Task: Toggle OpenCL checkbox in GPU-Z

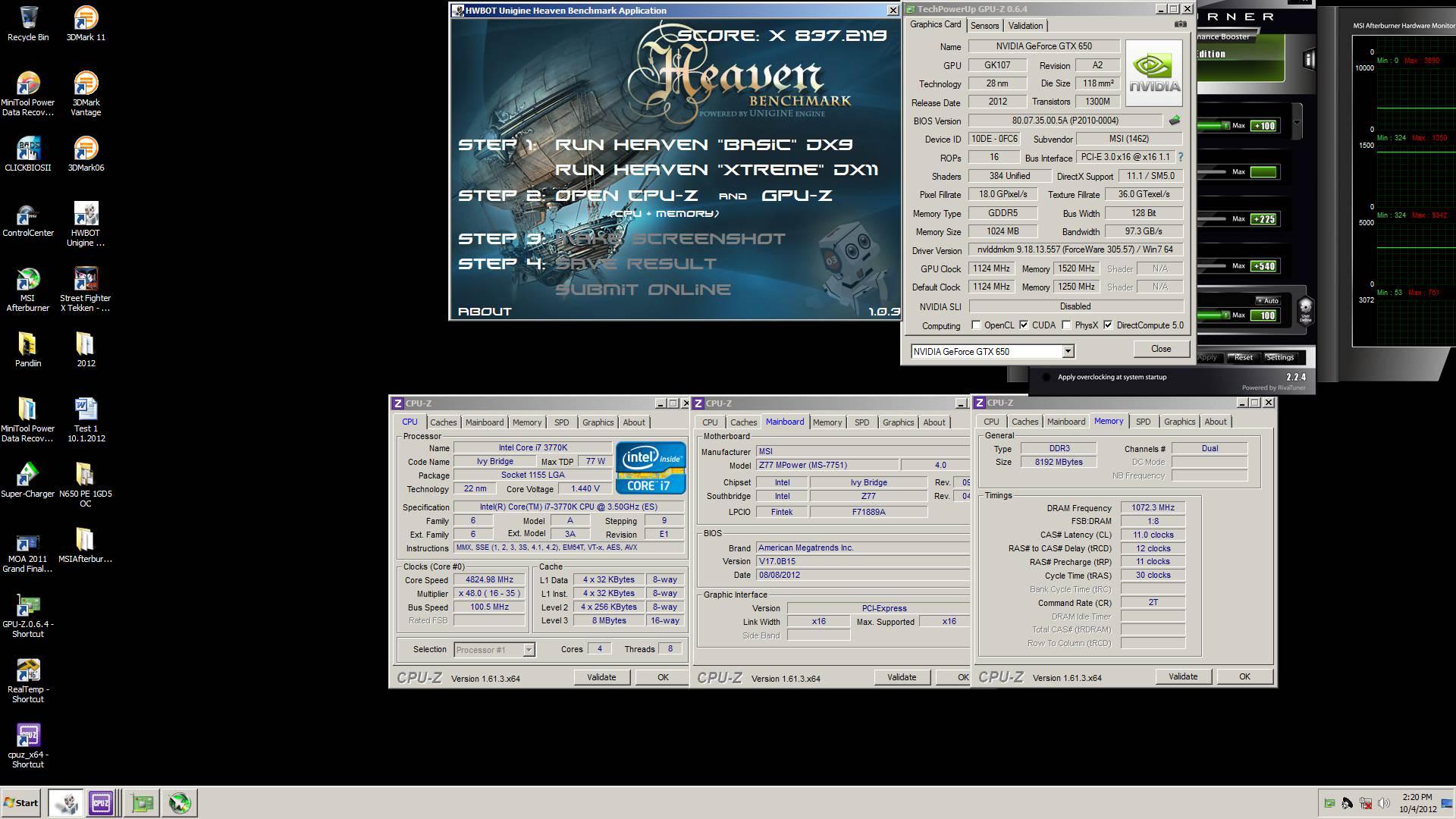Action: pos(976,325)
